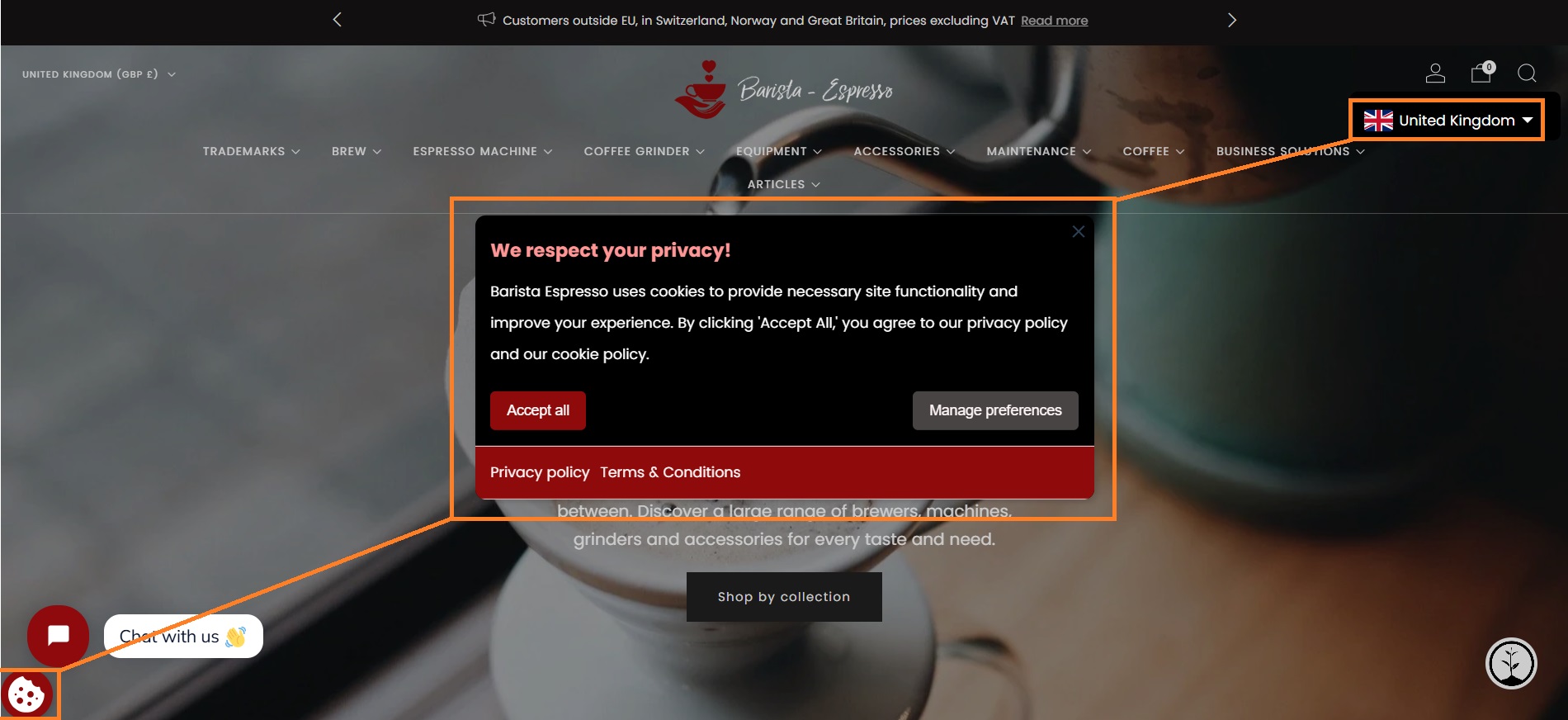
Task: Open the red chat bubble icon
Action: [x=58, y=636]
